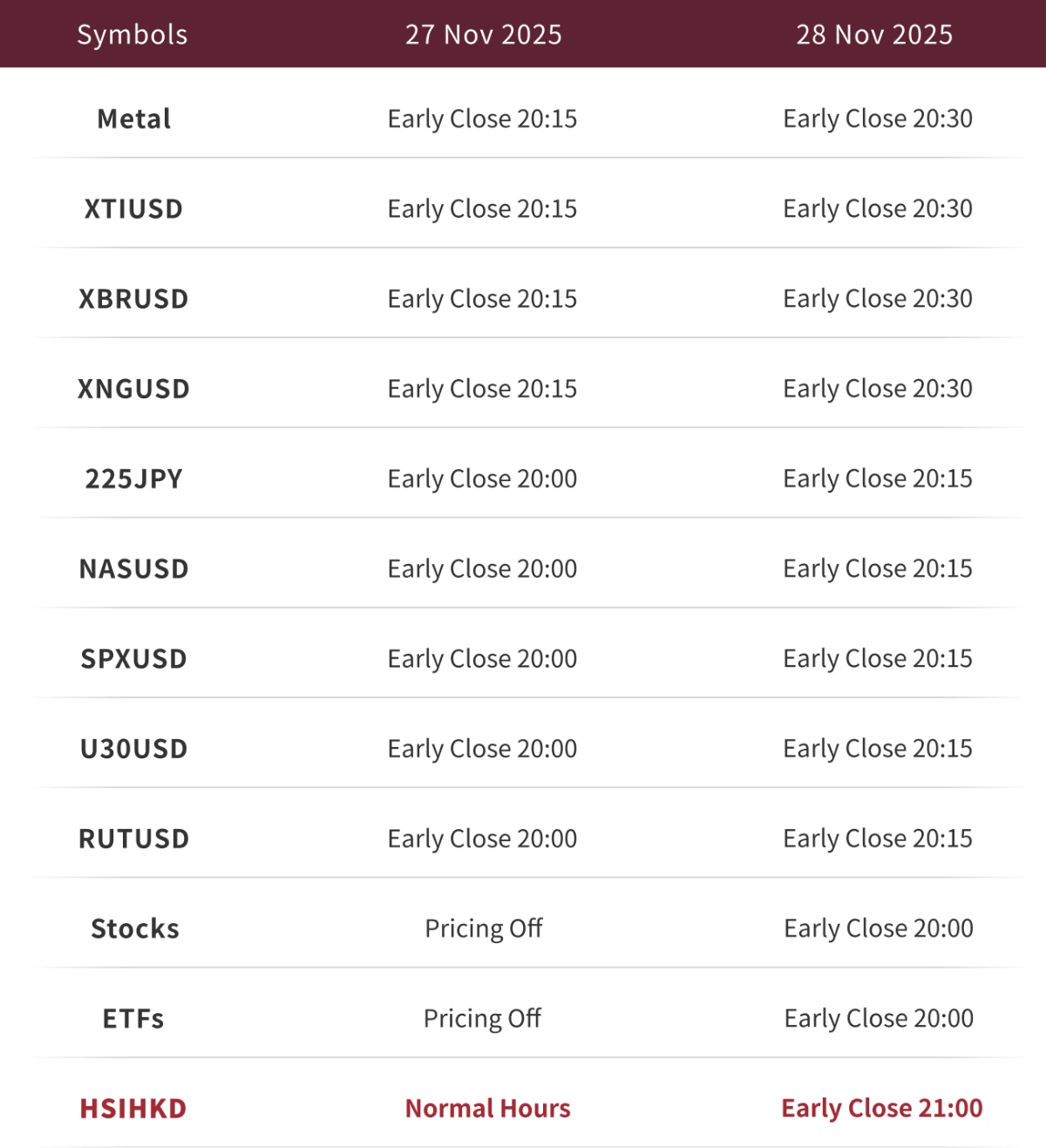
Task: Click the 225JPY symbol label
Action: pos(133,479)
